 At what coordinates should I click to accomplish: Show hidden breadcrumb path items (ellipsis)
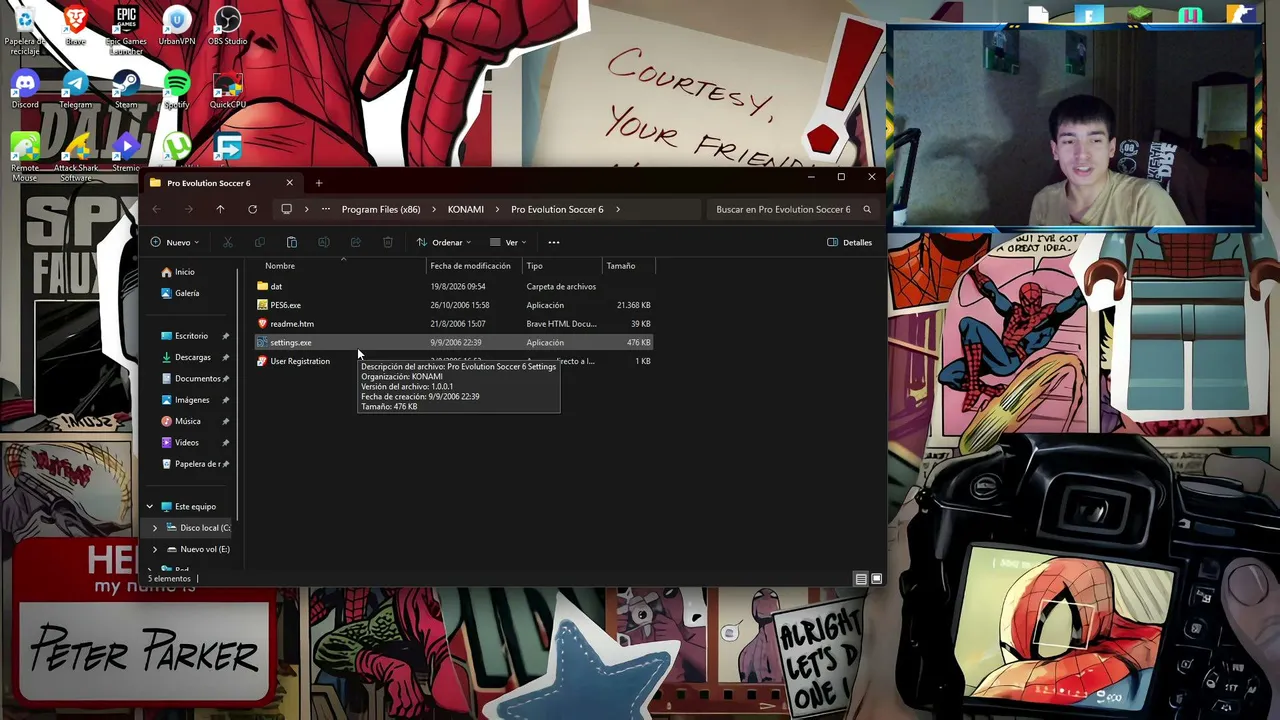click(x=325, y=209)
